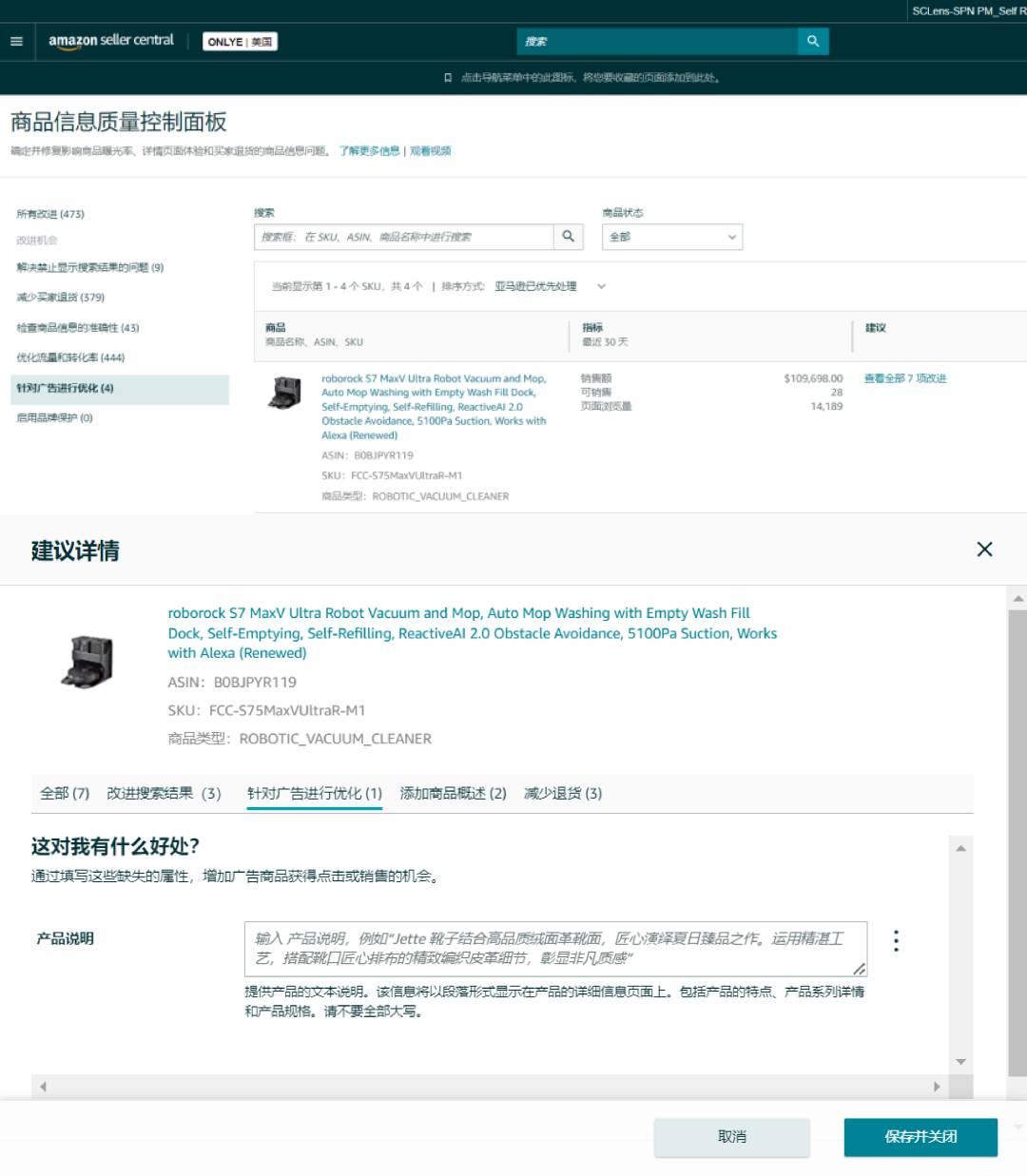The height and width of the screenshot is (1176, 1027).
Task: Click the inner panel scroll up arrow
Action: click(960, 848)
